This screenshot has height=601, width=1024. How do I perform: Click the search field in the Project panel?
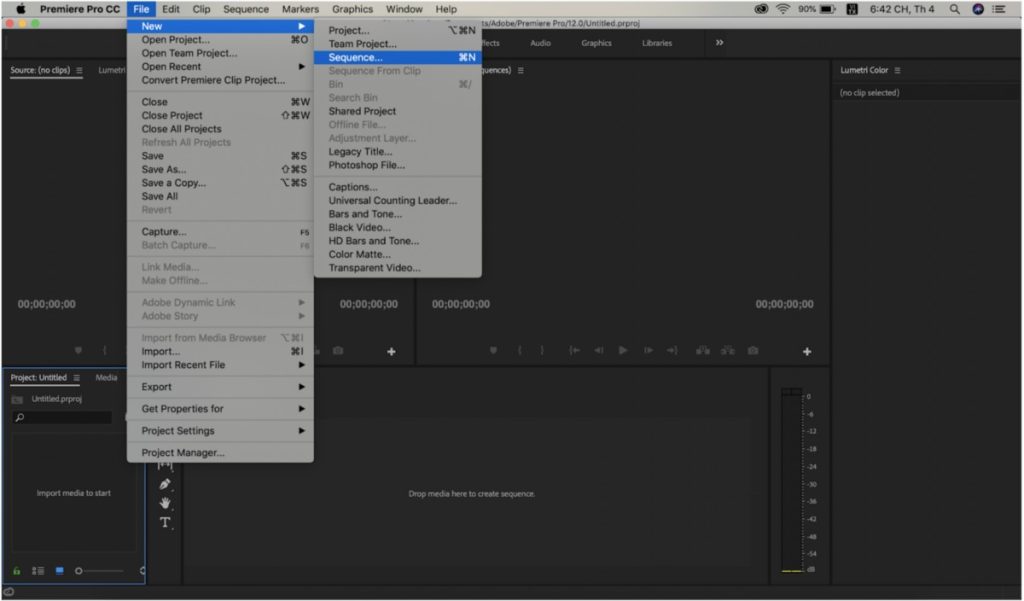pos(62,417)
